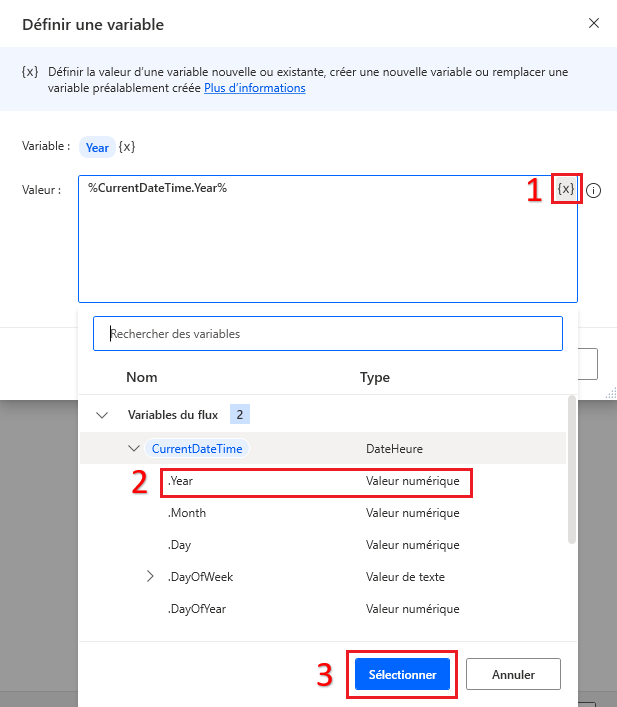617x707 pixels.
Task: Open variable picker next to Year chip
Action: click(x=127, y=147)
